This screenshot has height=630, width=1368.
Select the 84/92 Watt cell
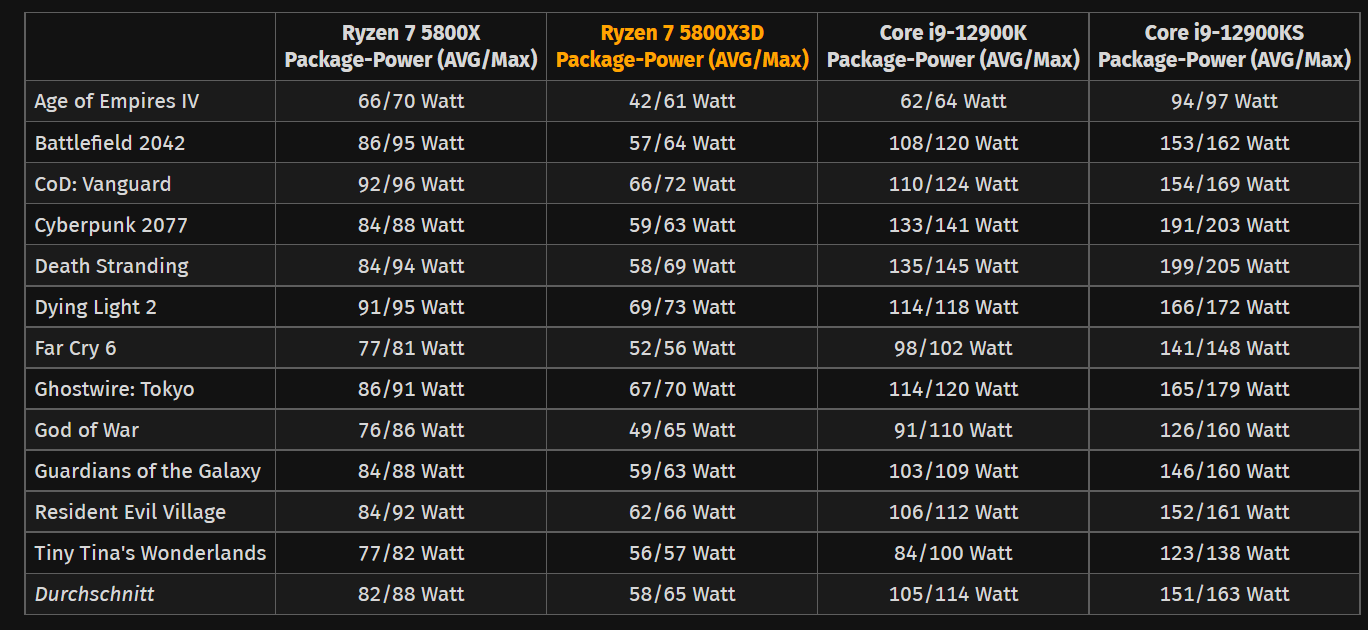click(x=411, y=512)
